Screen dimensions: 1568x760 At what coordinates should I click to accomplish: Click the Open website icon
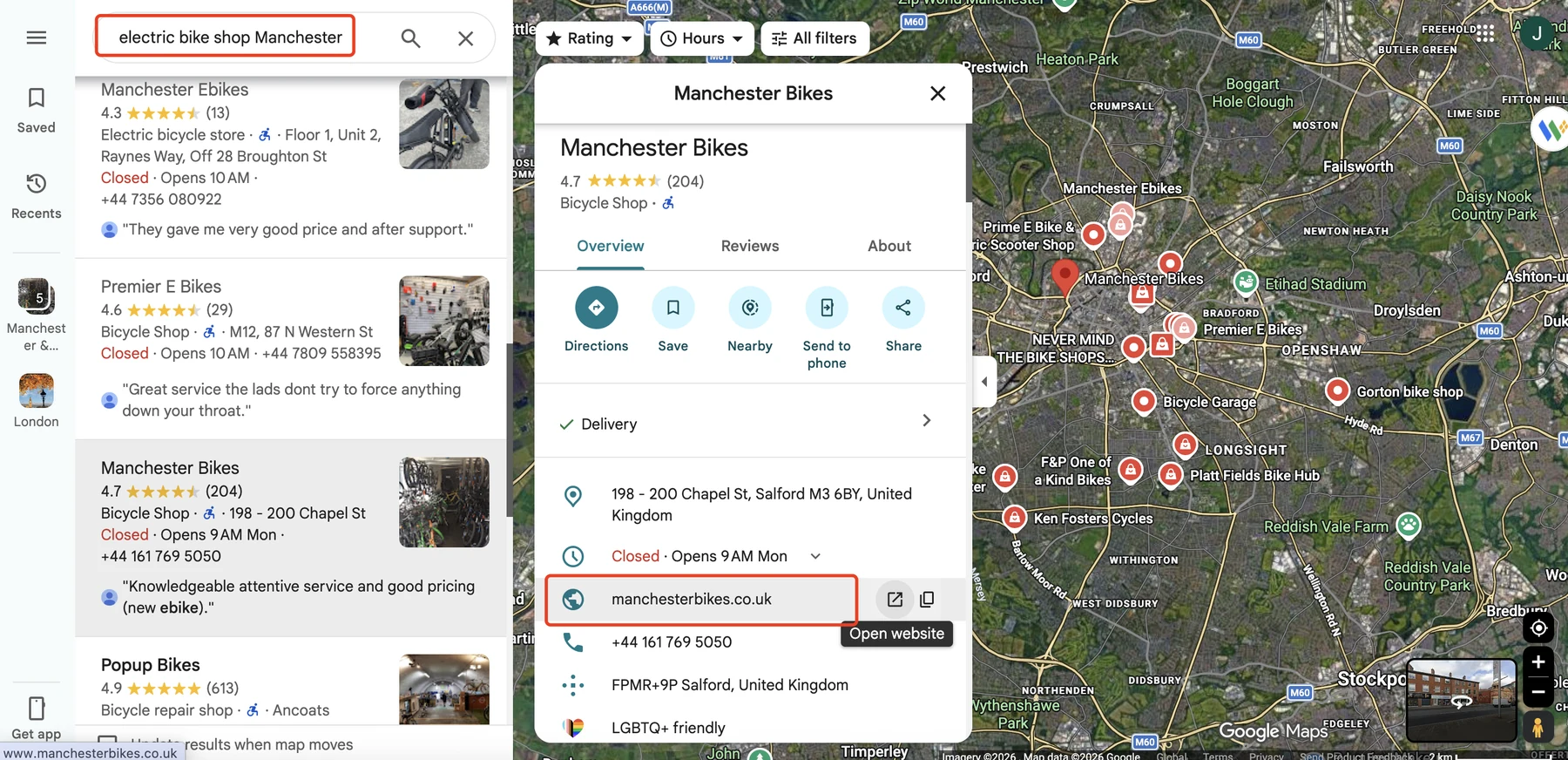click(895, 600)
